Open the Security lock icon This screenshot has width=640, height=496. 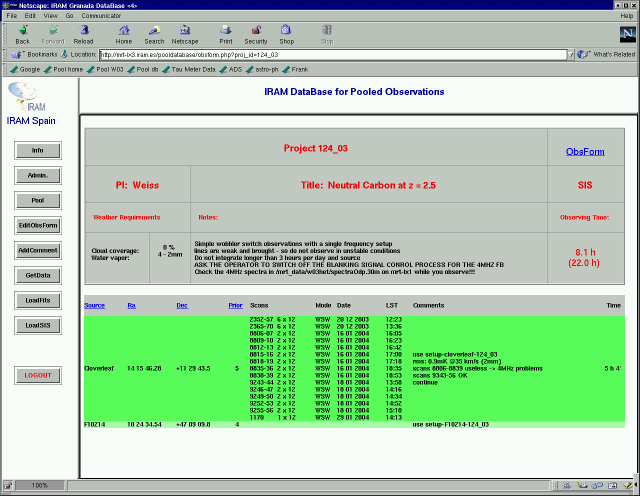(x=256, y=34)
